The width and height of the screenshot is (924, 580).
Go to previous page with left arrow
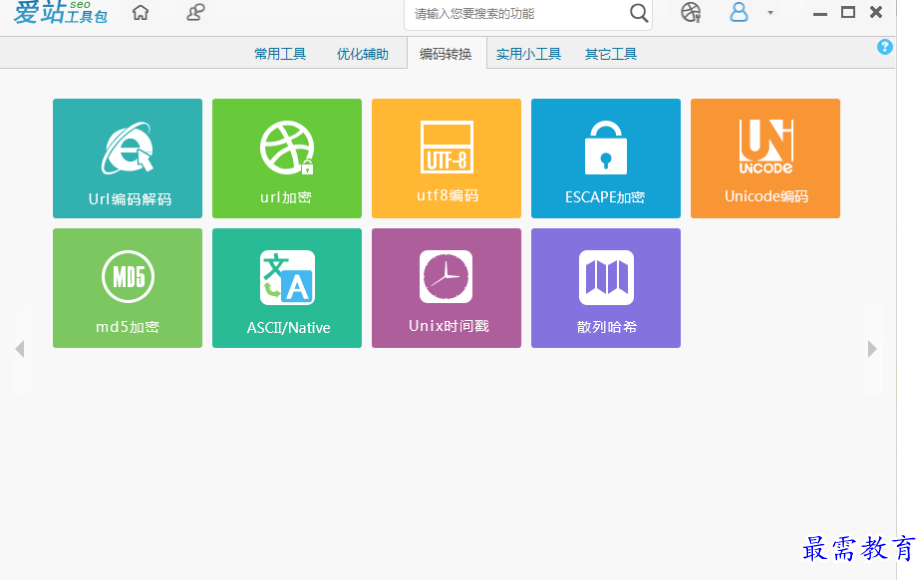pos(20,349)
